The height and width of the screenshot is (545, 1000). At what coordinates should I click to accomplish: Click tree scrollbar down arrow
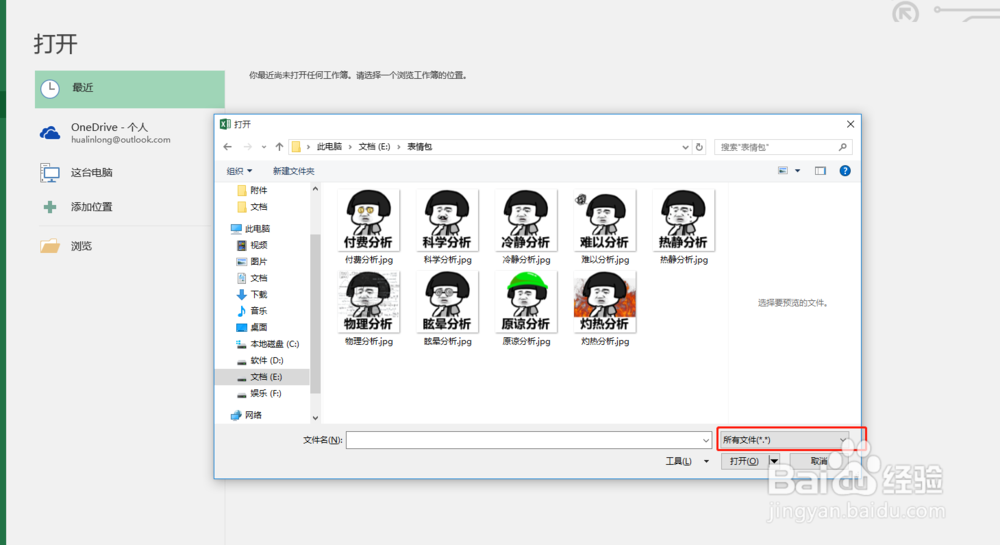coord(315,418)
